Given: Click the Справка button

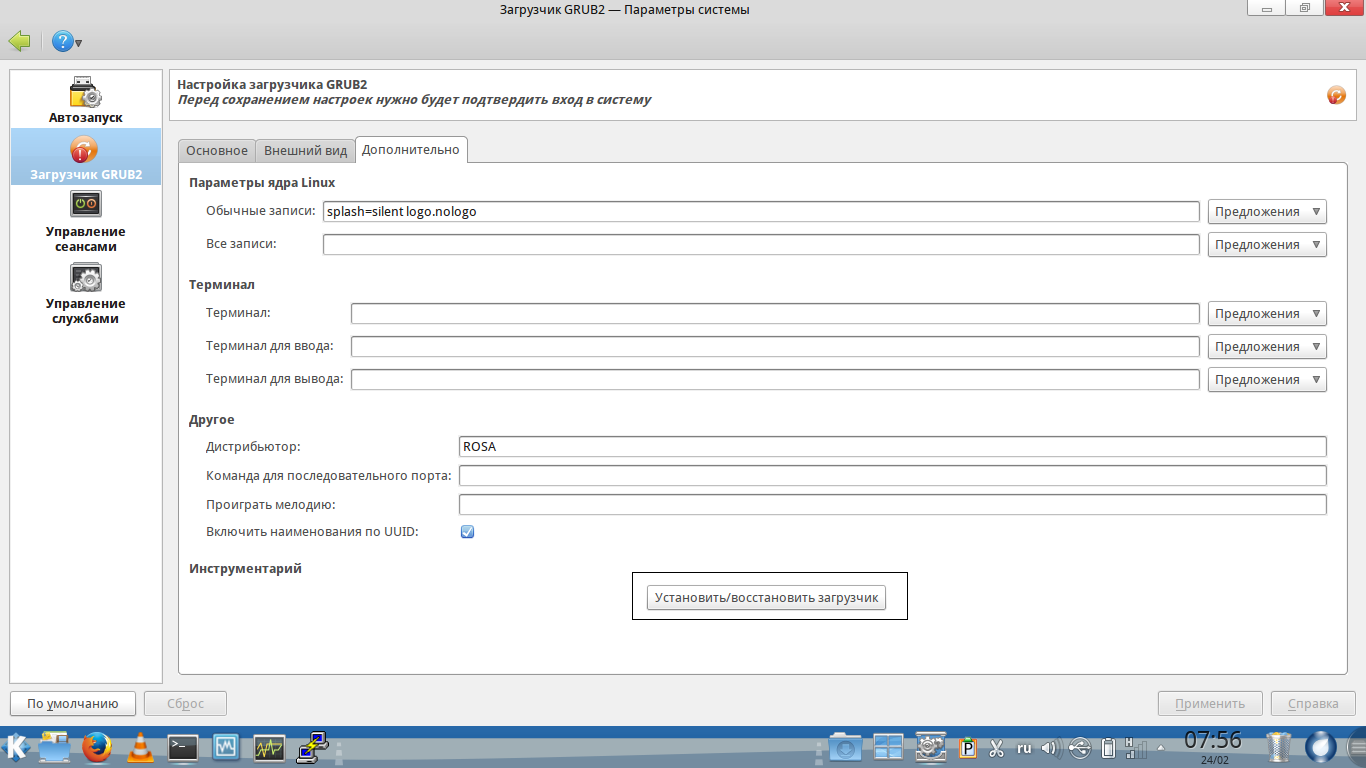Looking at the screenshot, I should tap(1313, 704).
